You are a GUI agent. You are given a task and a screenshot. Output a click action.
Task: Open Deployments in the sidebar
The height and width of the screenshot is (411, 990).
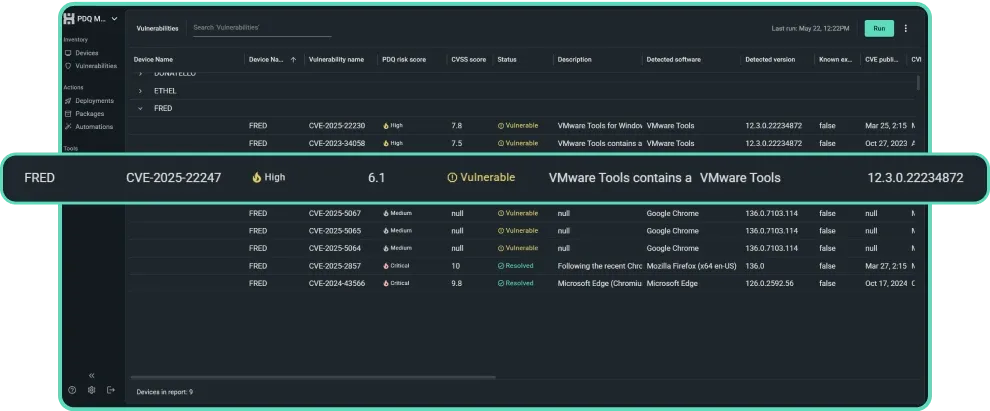[x=95, y=101]
